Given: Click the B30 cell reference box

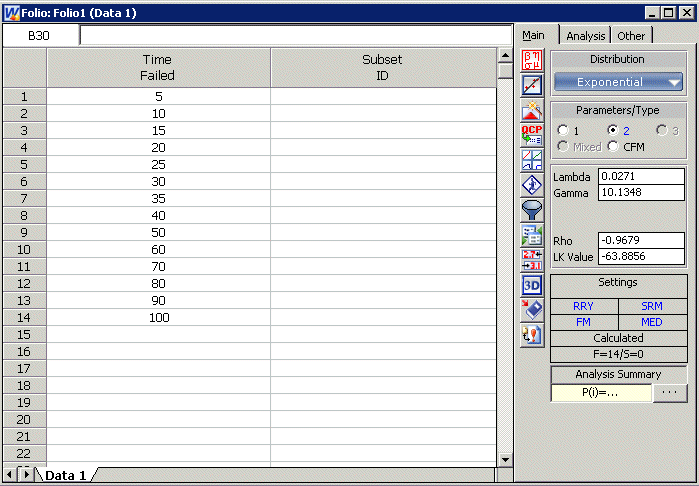Looking at the screenshot, I should (39, 35).
